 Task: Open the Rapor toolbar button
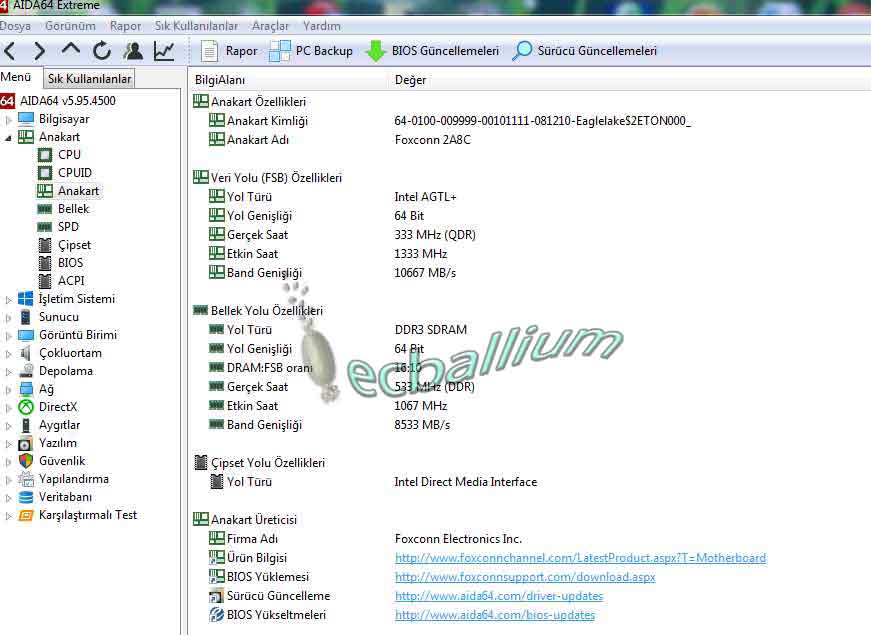(x=229, y=51)
